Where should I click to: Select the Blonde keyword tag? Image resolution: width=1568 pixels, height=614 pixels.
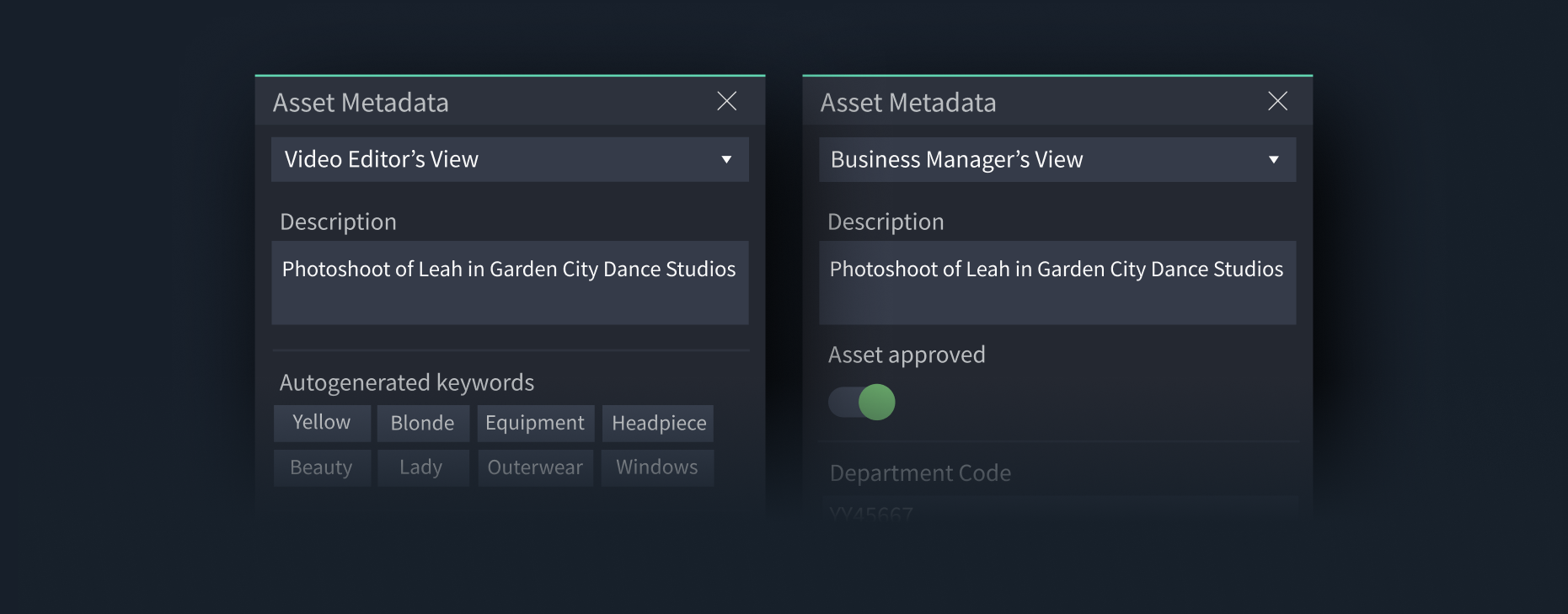422,423
